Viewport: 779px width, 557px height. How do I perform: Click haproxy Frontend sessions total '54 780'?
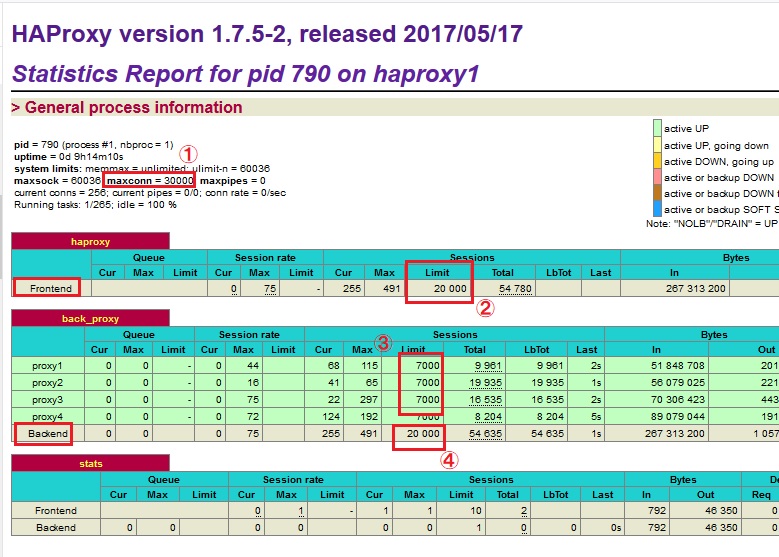515,288
